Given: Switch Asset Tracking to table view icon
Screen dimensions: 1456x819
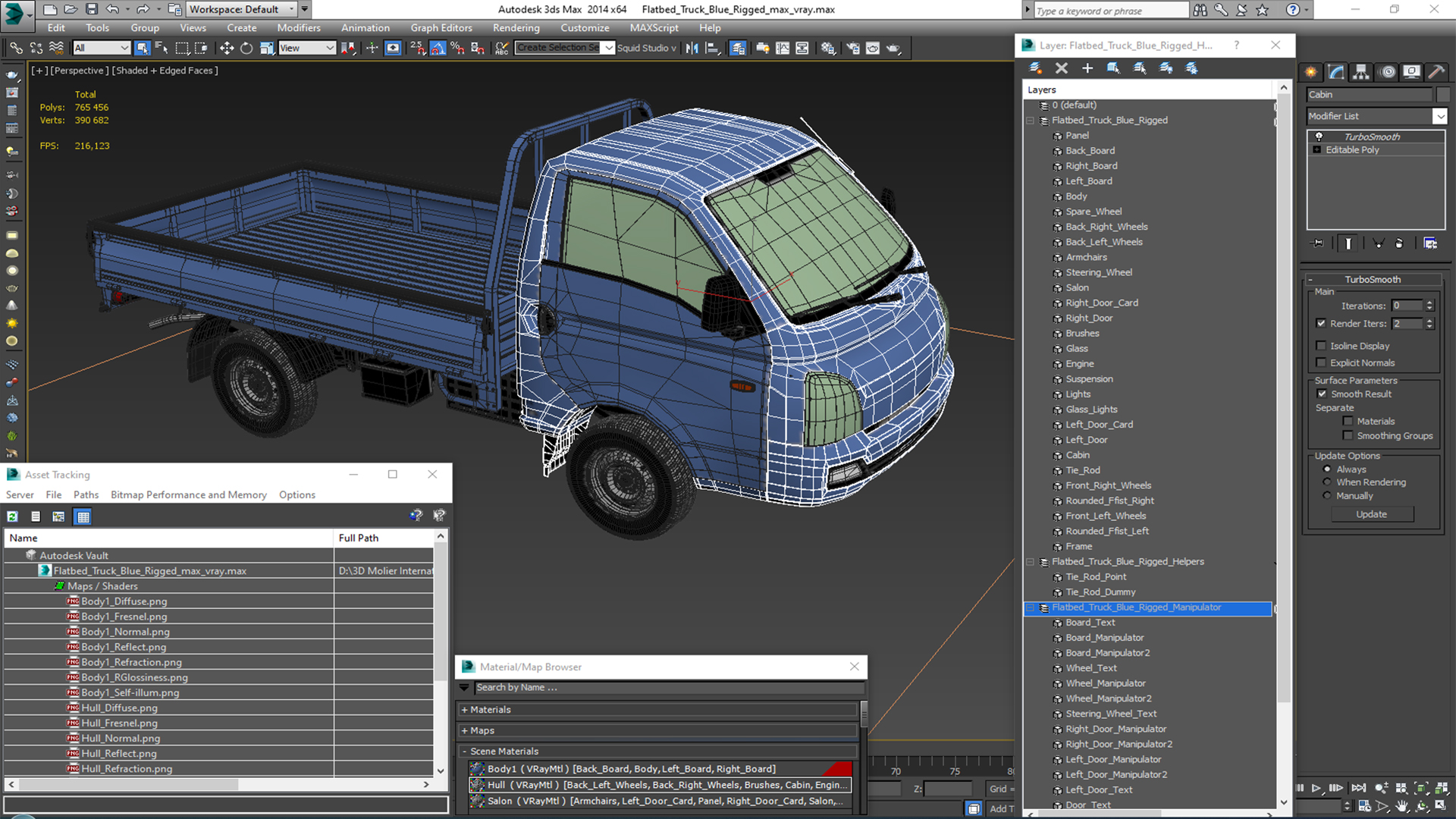Looking at the screenshot, I should point(83,516).
